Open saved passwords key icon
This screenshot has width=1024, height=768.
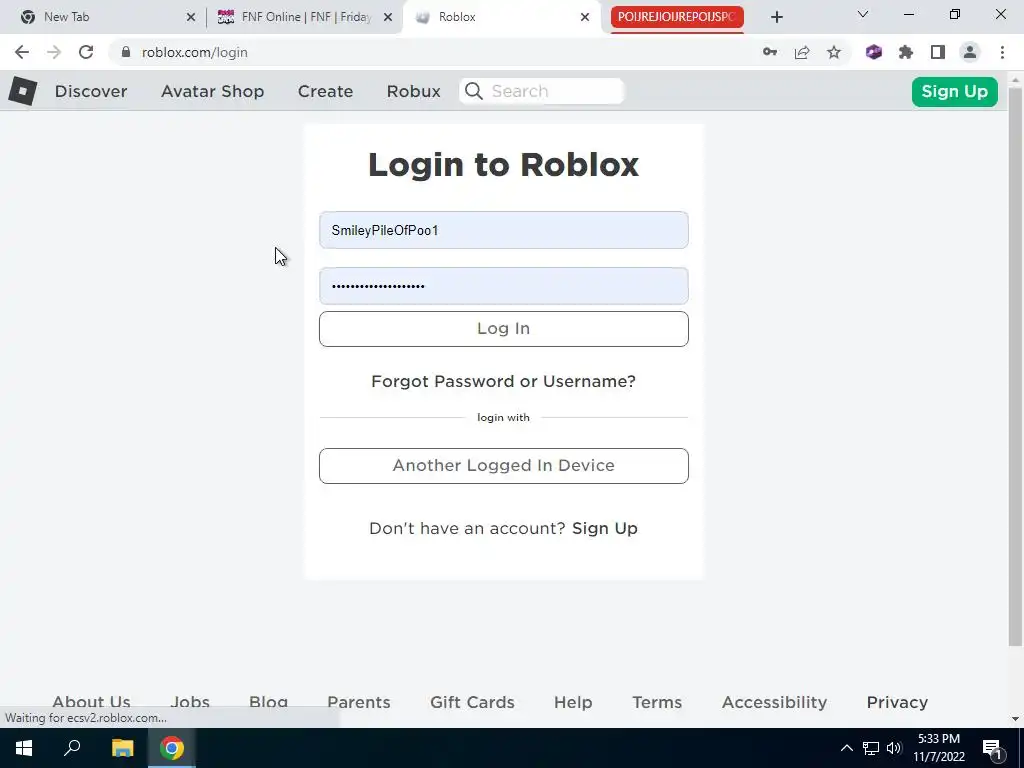pyautogui.click(x=770, y=52)
